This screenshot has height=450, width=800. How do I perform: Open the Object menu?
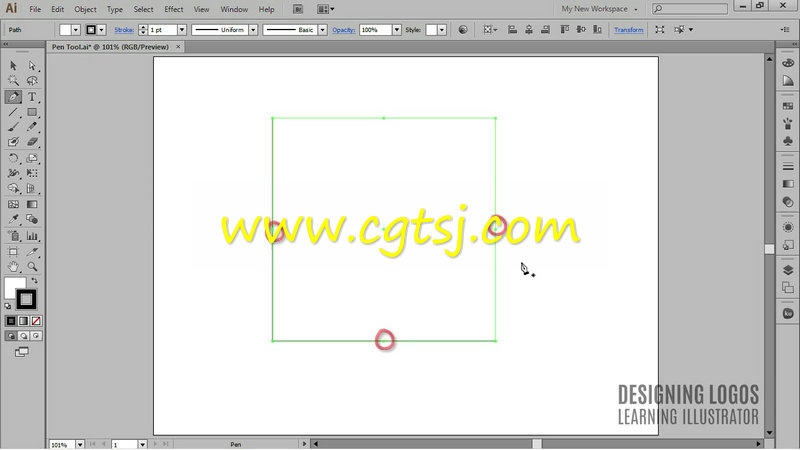click(x=85, y=9)
